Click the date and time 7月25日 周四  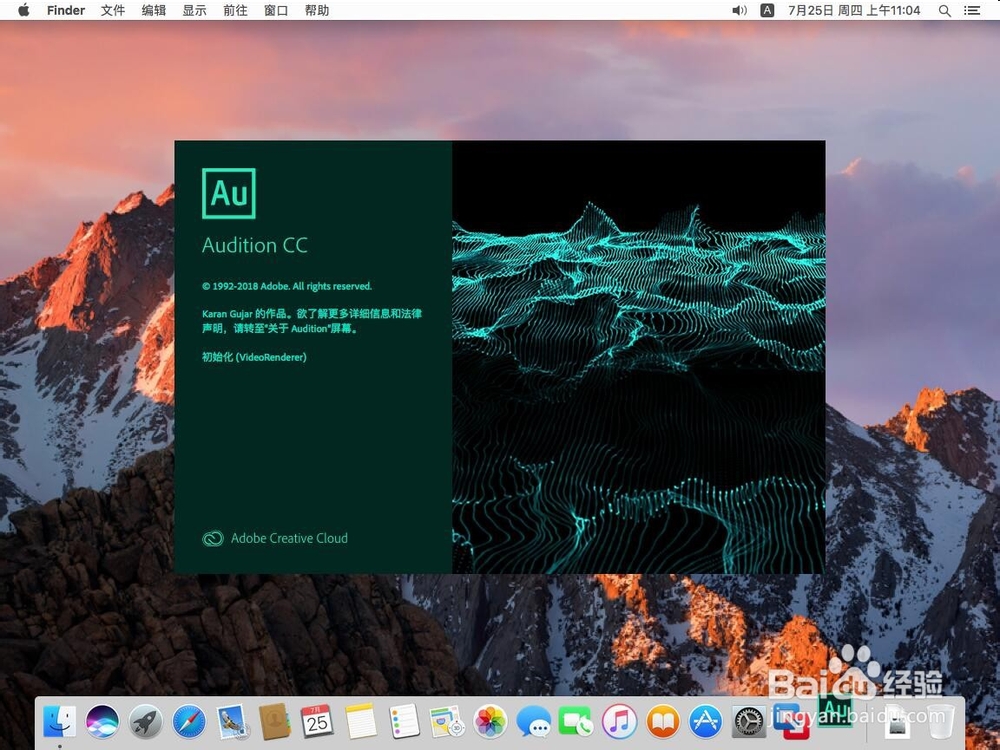click(854, 10)
